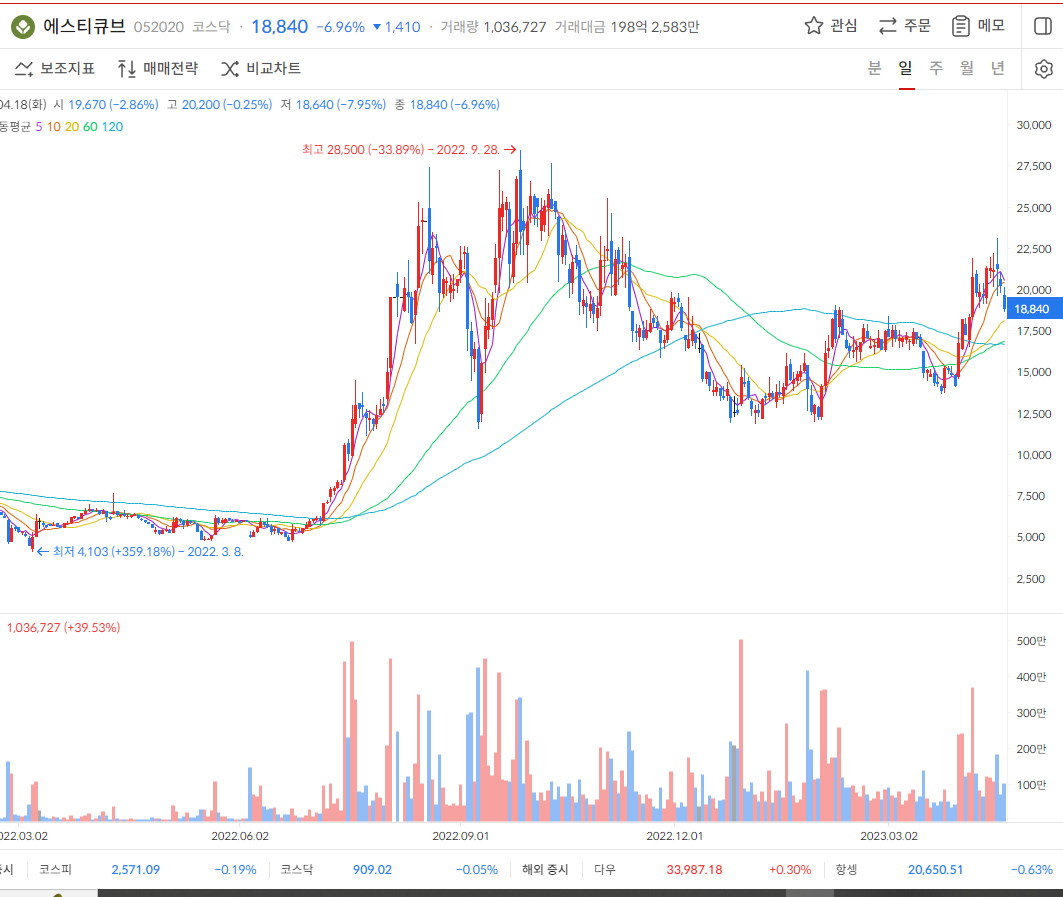Click the 60-day moving average label
Viewport: 1063px width, 897px height.
tap(90, 127)
